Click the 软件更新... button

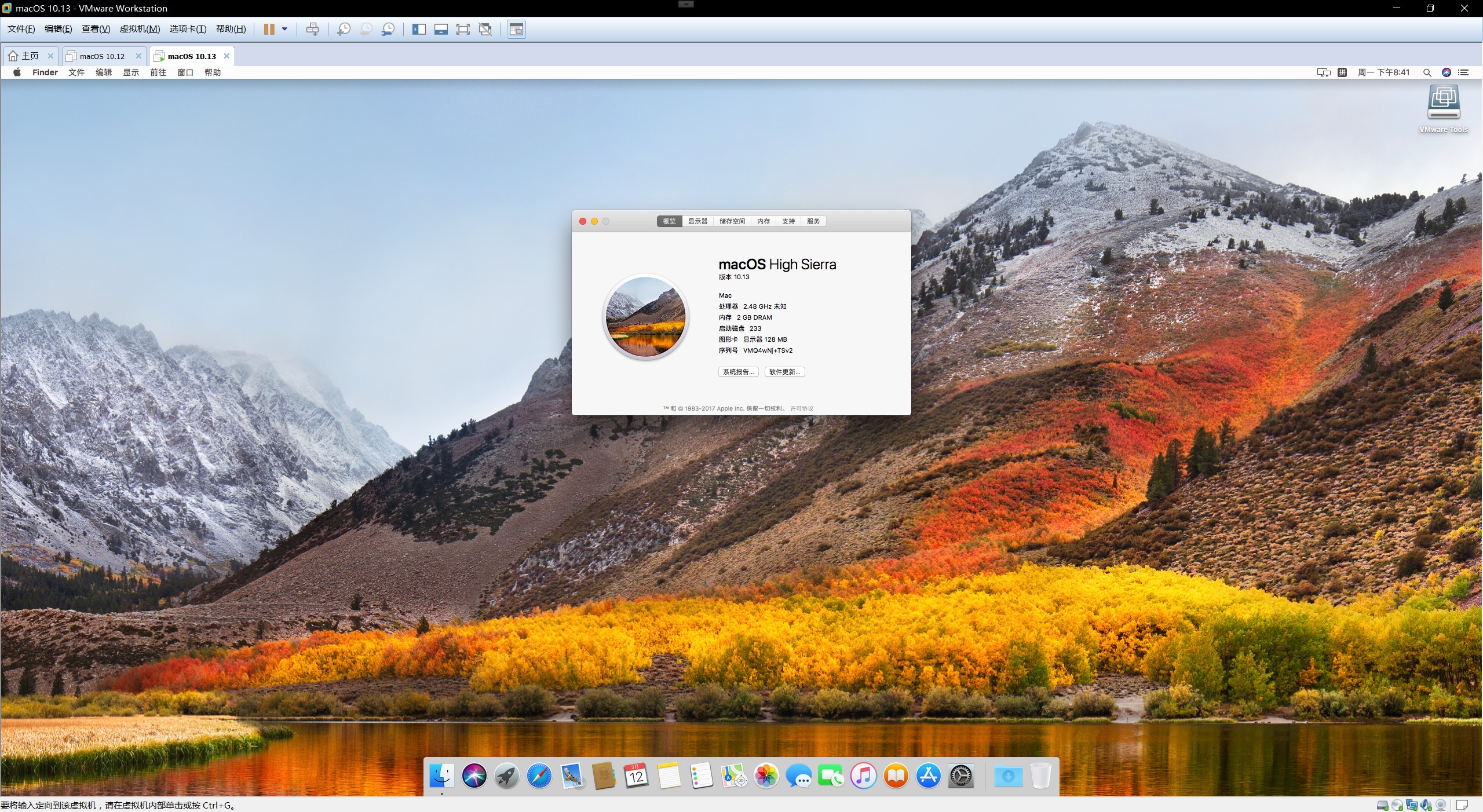tap(785, 372)
